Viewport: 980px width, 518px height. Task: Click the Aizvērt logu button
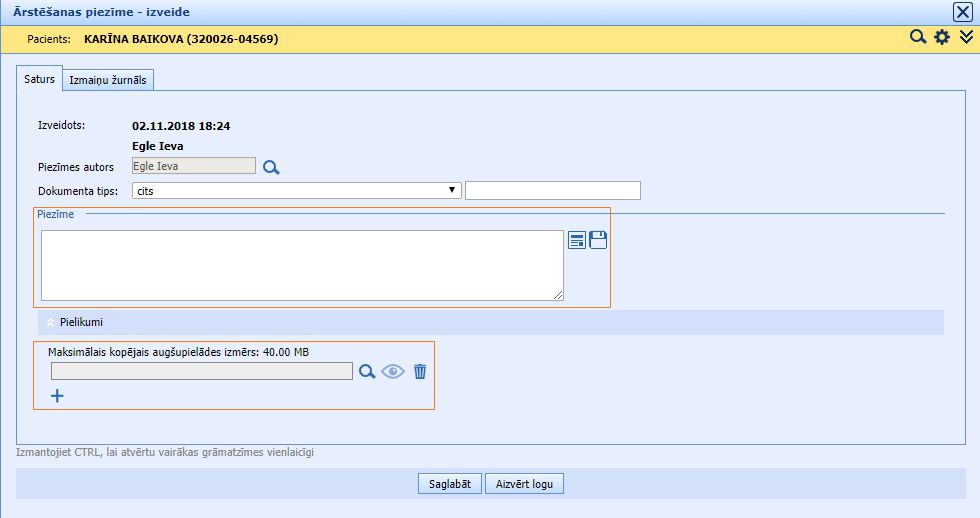click(x=524, y=484)
